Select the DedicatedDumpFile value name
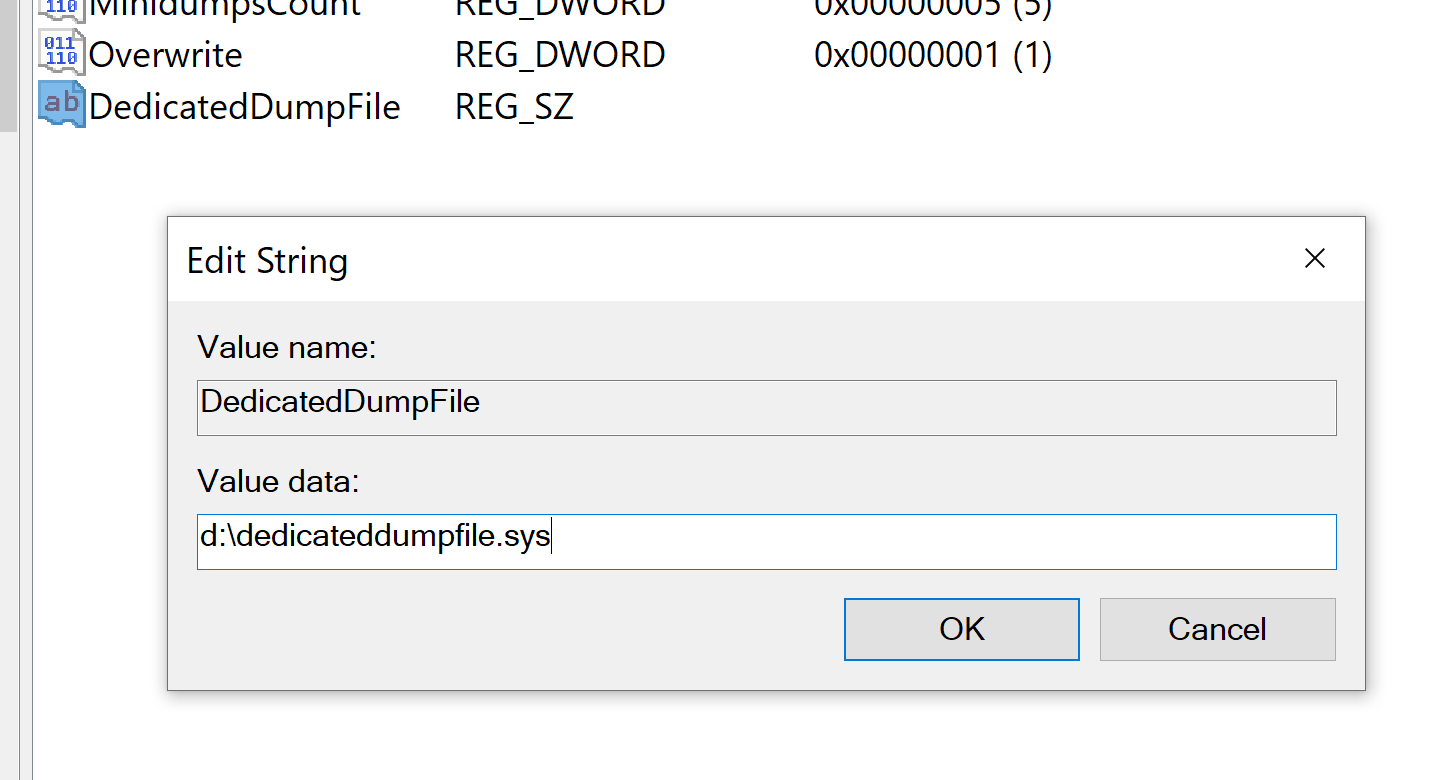This screenshot has width=1454, height=780. pyautogui.click(x=245, y=107)
